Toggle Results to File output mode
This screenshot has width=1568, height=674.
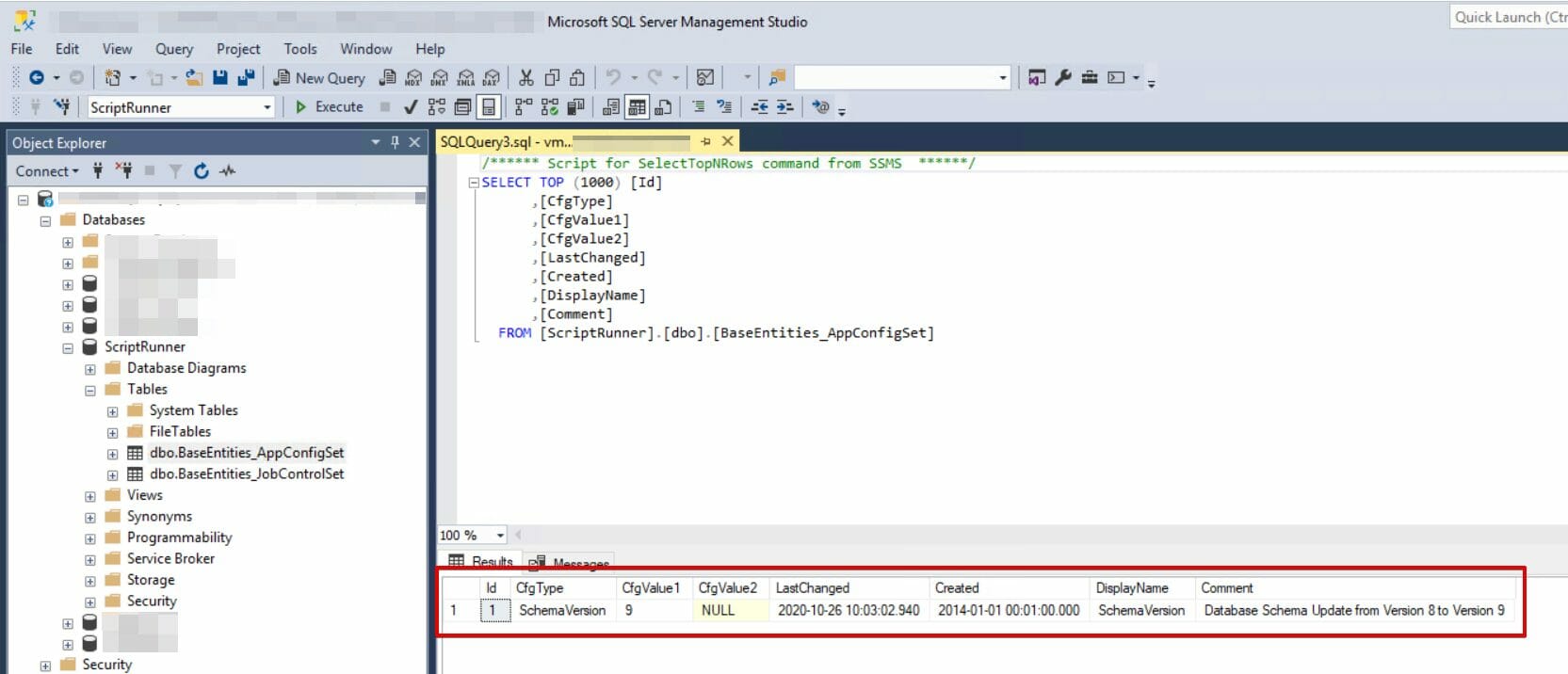click(x=663, y=107)
